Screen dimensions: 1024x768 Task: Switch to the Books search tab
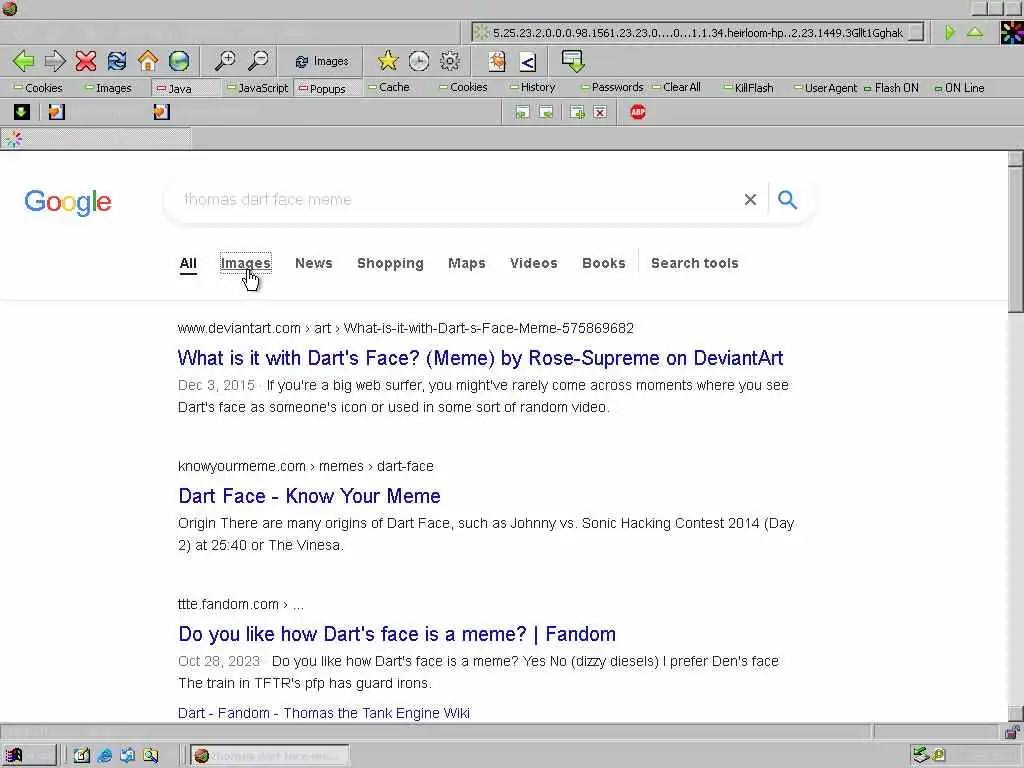tap(603, 263)
